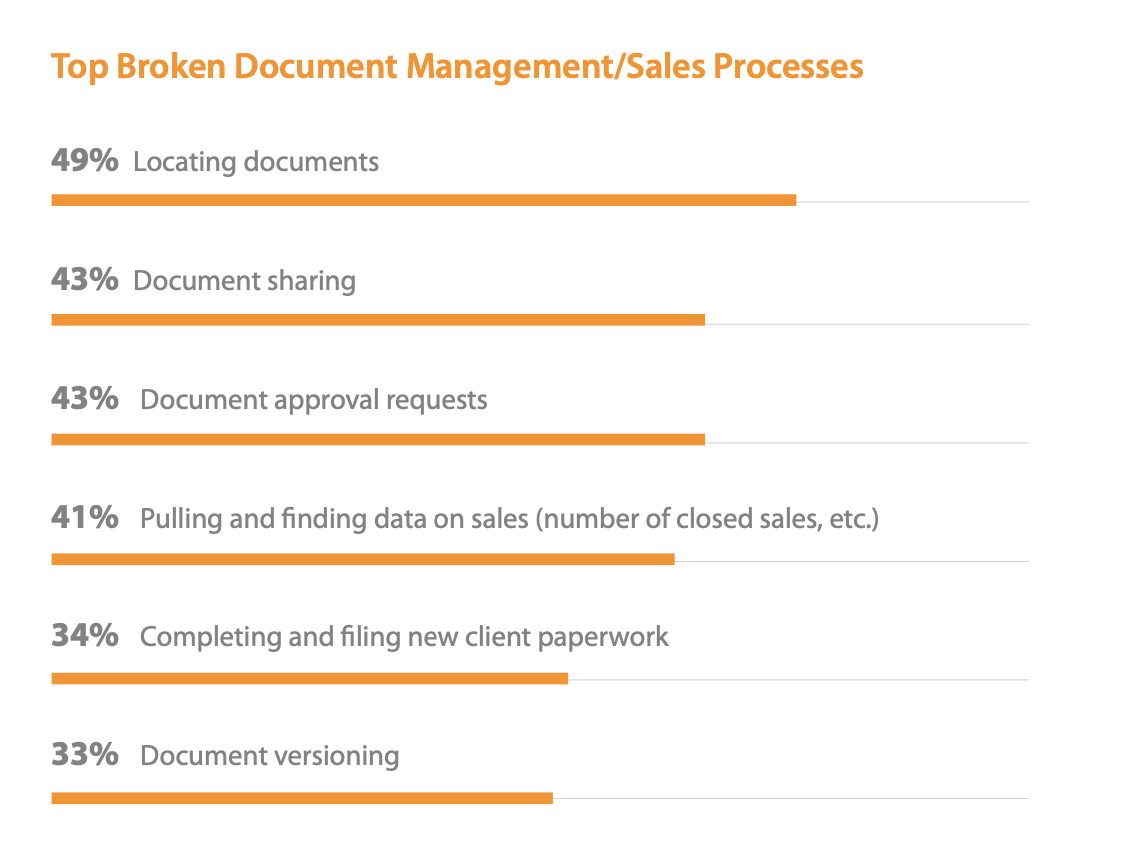Select the 'Document versioning' label

269,756
